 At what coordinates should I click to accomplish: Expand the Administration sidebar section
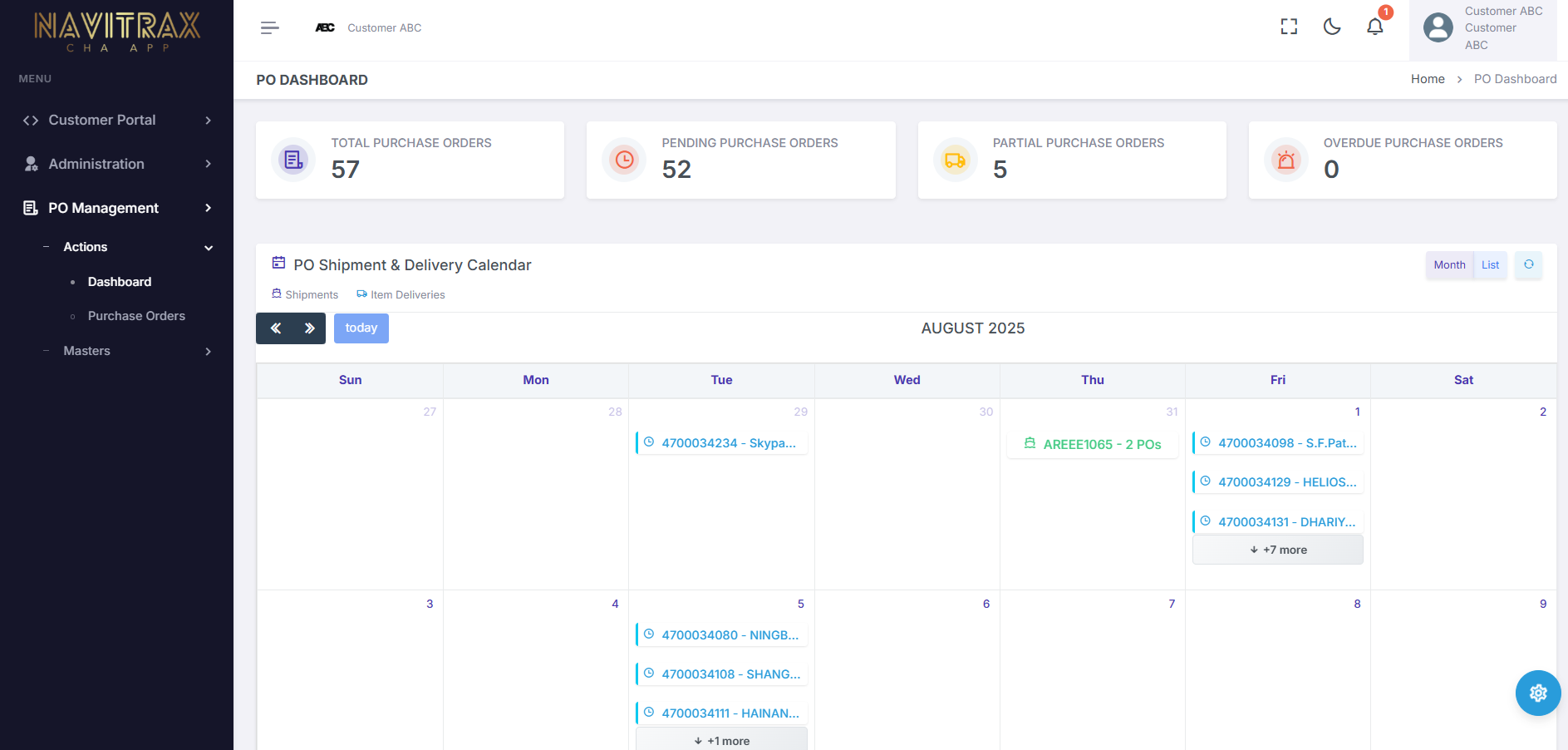click(116, 165)
